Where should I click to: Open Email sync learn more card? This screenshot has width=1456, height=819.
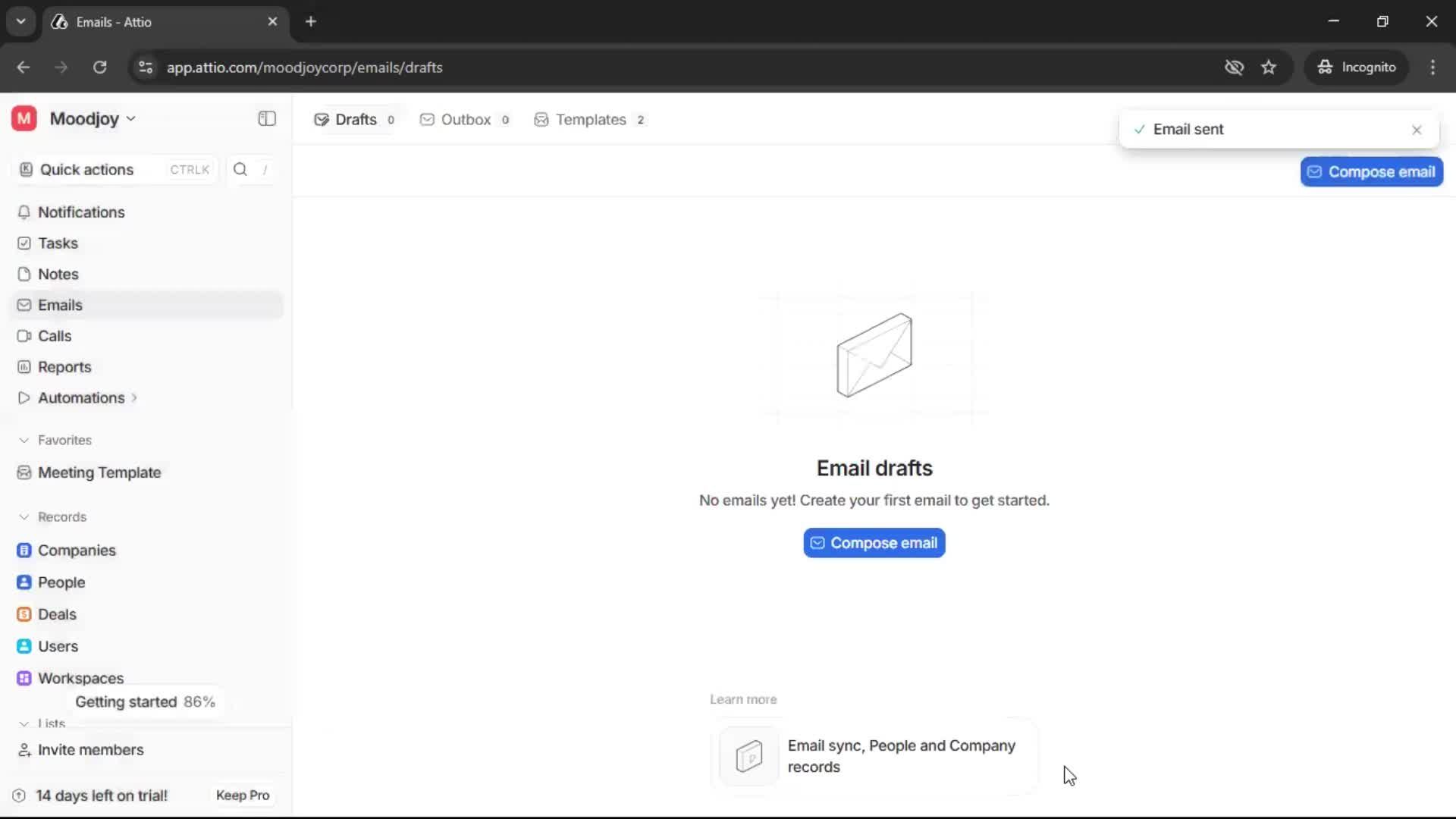874,756
